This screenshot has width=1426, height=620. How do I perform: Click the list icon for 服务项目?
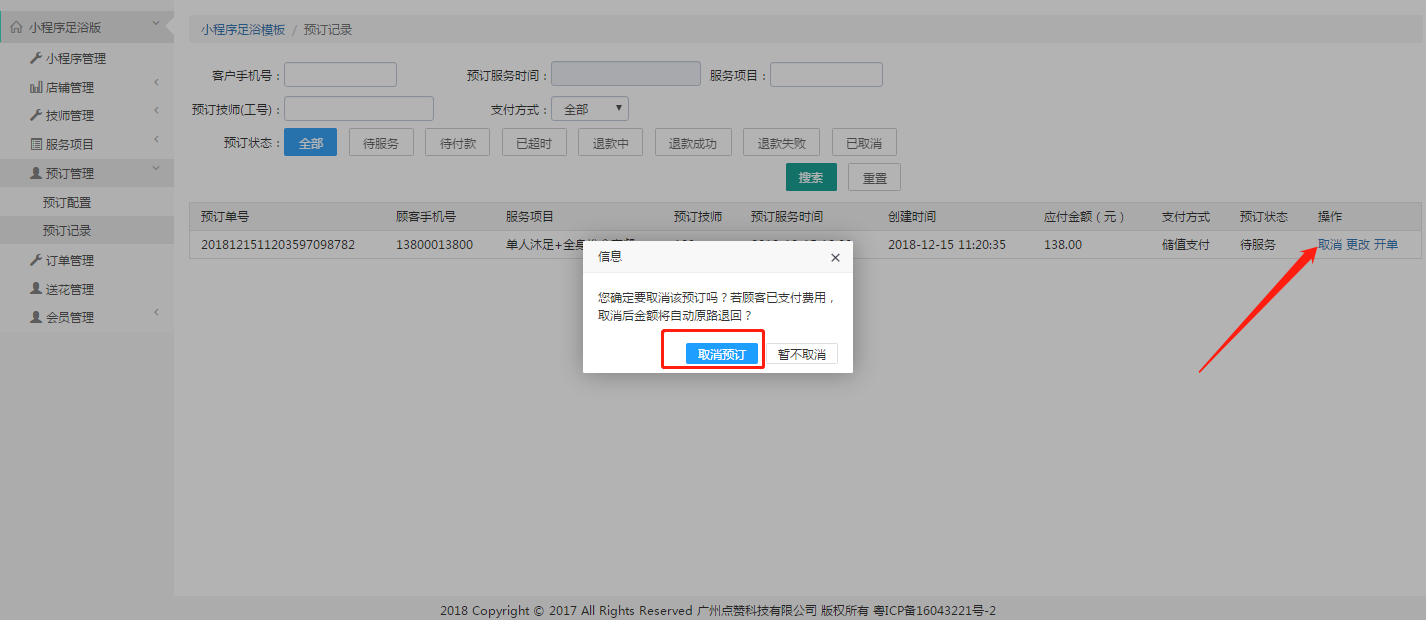36,144
